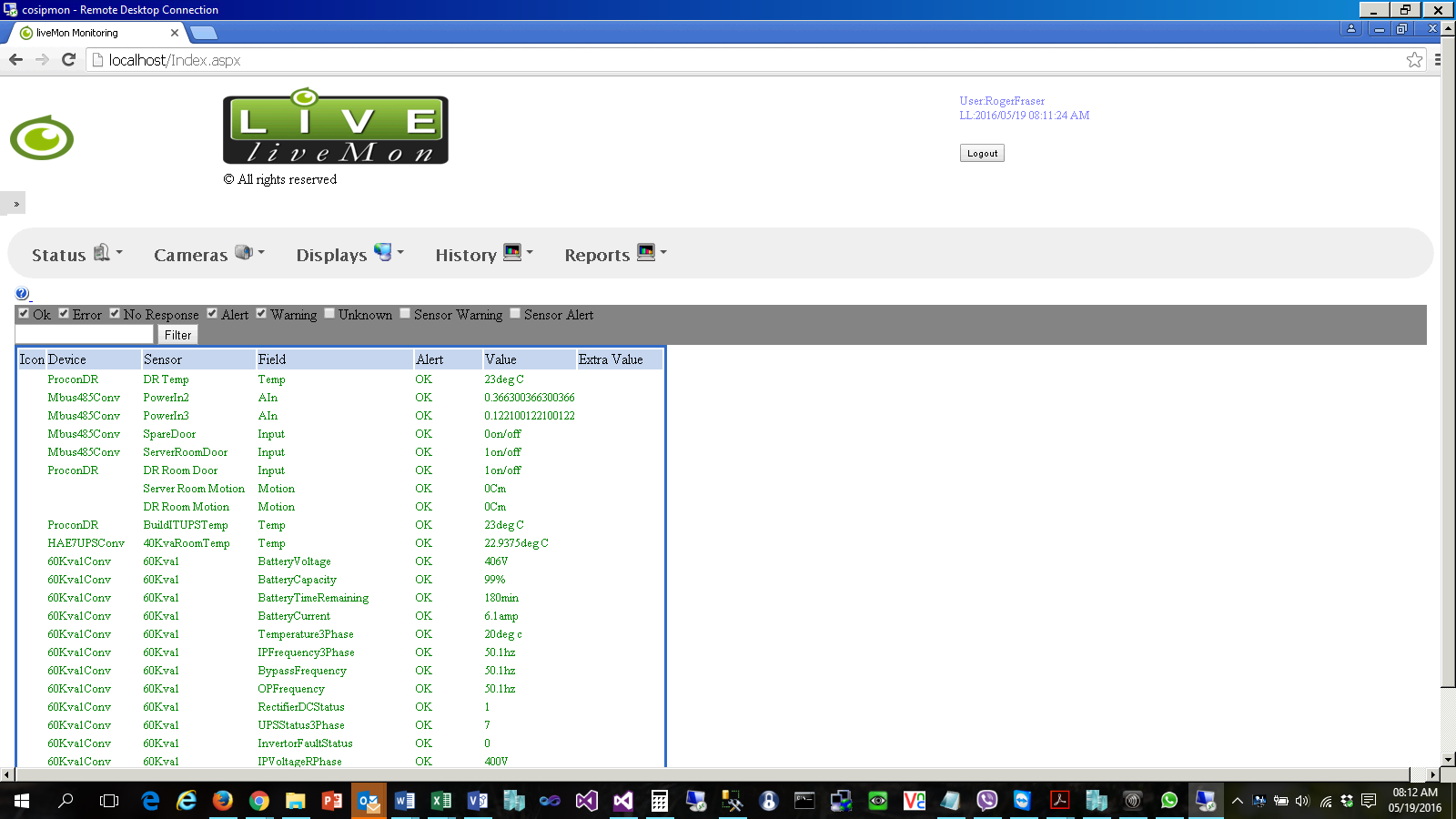
Task: Click the green eye liveMon logo
Action: [42, 138]
